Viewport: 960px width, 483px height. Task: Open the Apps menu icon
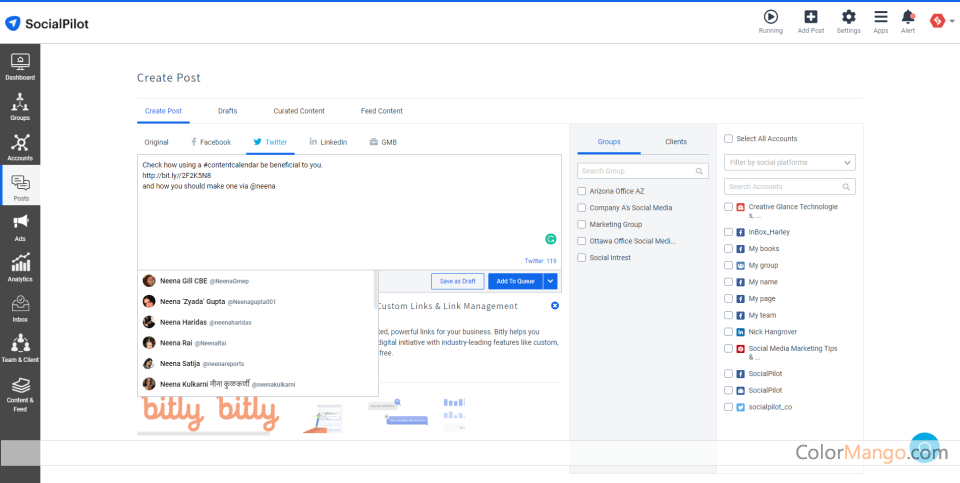click(x=880, y=21)
